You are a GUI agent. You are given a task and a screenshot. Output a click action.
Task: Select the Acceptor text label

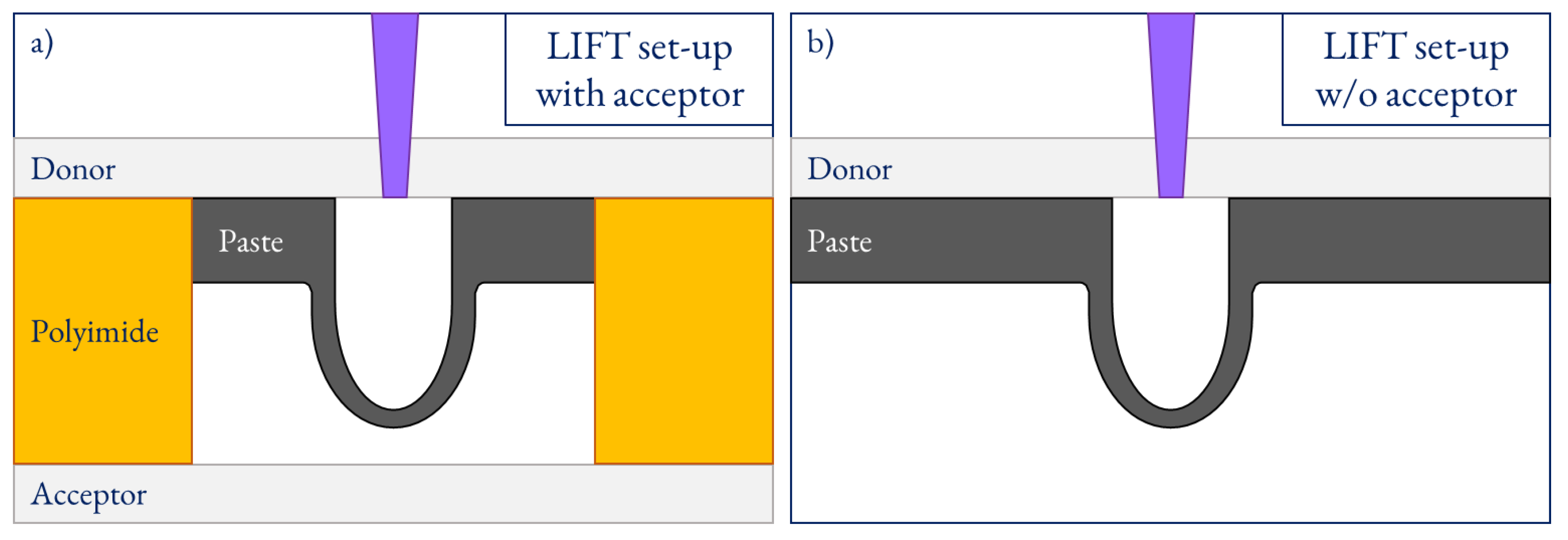[89, 494]
